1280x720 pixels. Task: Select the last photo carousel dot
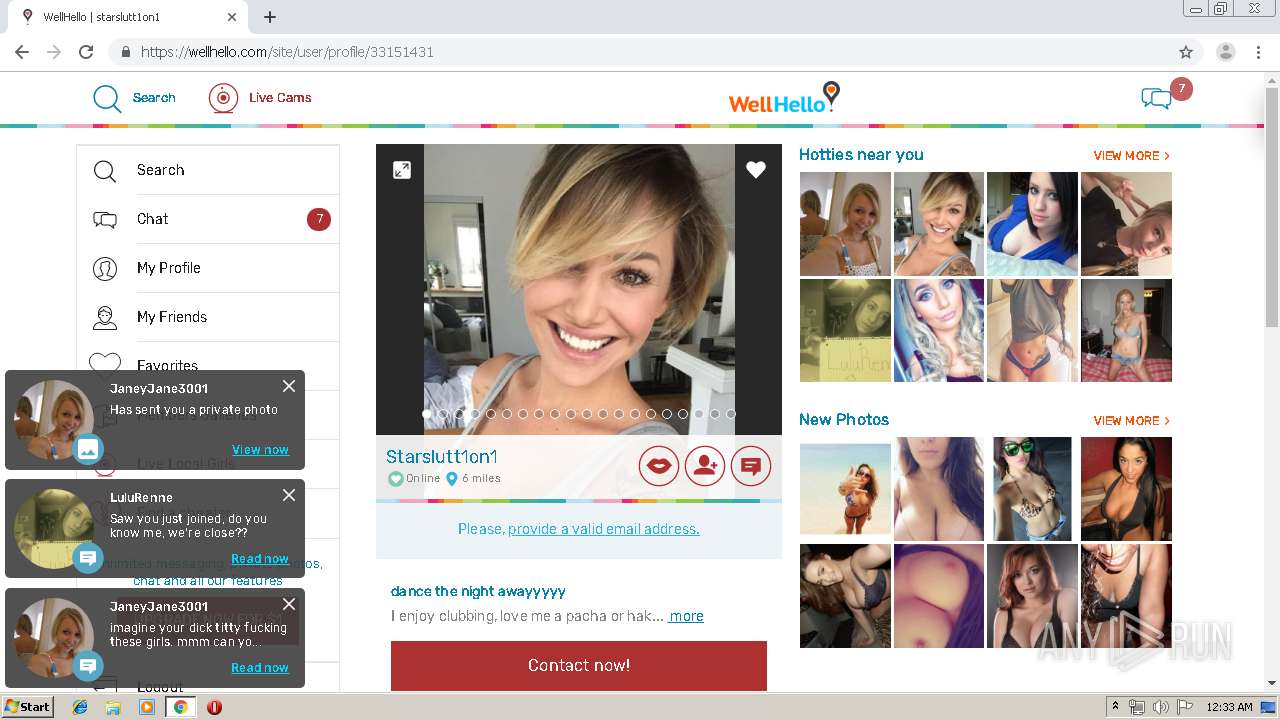(x=731, y=414)
